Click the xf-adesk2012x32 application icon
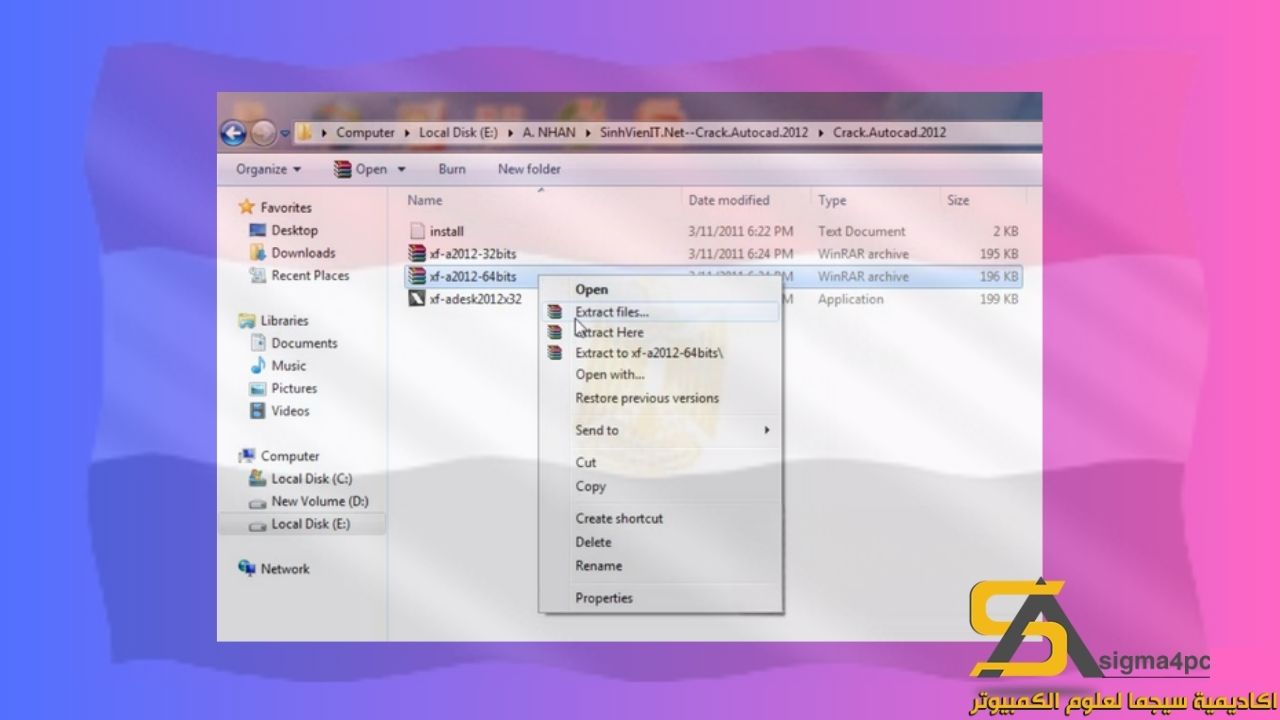1280x720 pixels. click(418, 299)
